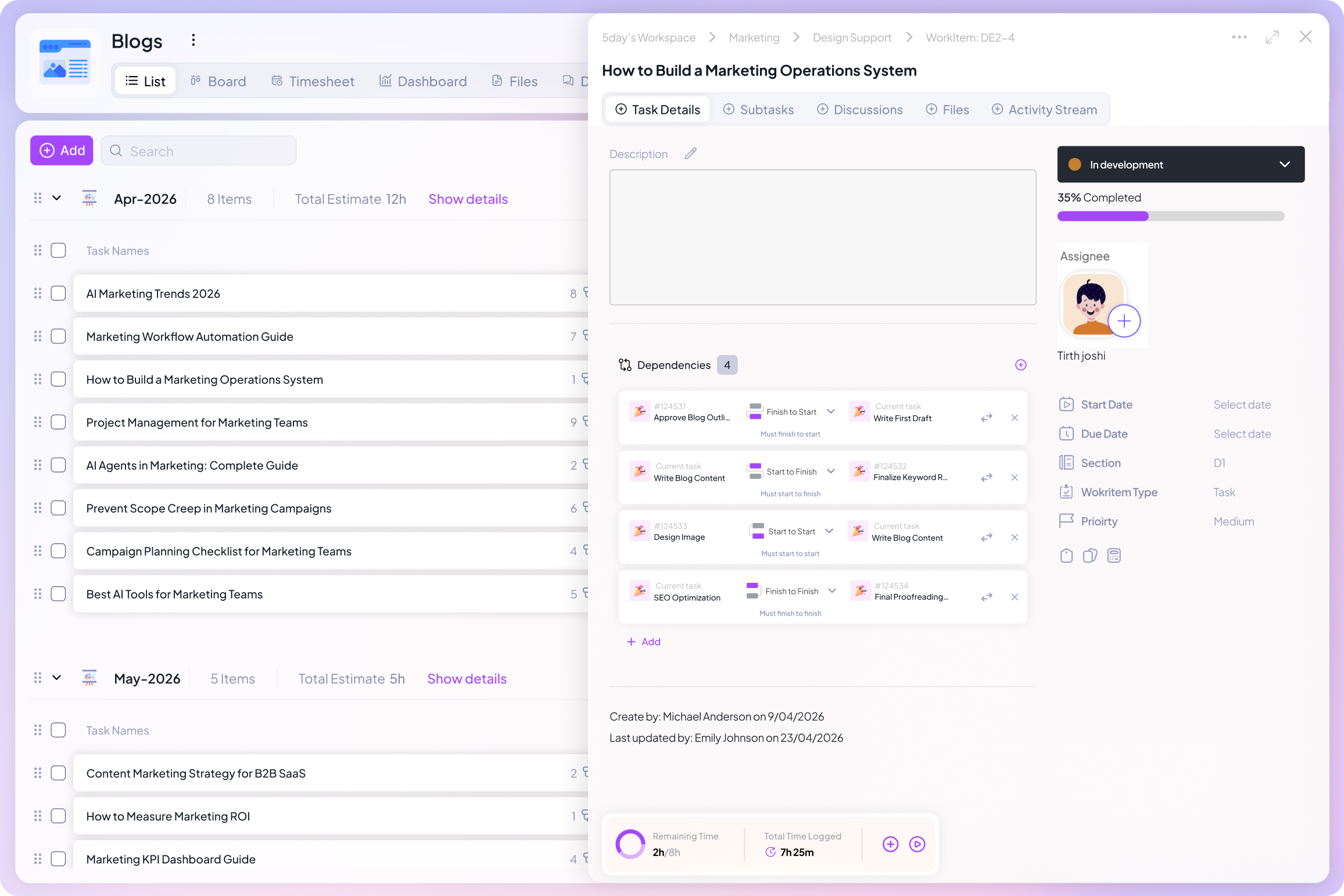Add a dependency using the plus circle icon
Screen dimensions: 1344x896
point(1020,365)
